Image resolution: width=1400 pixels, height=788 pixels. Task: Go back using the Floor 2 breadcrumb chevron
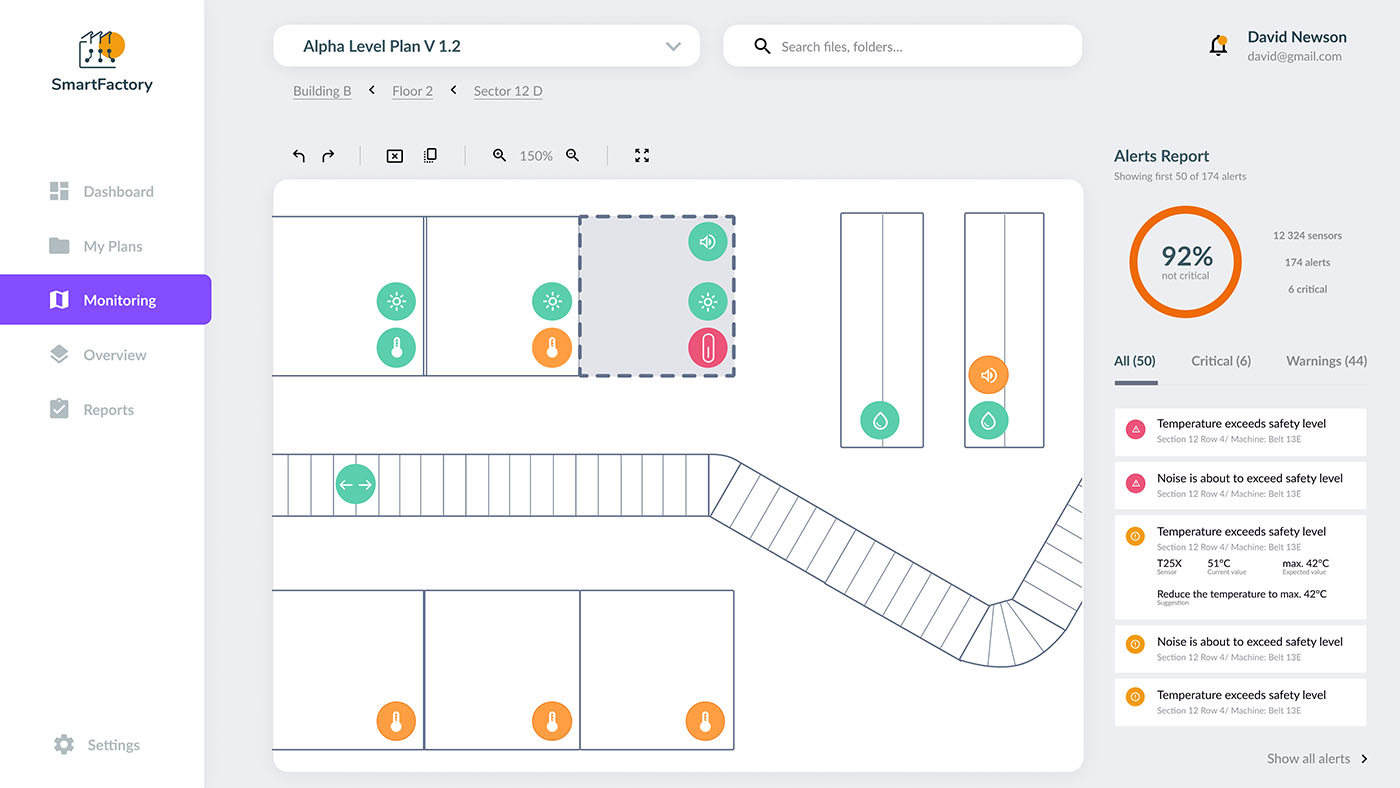pos(452,90)
